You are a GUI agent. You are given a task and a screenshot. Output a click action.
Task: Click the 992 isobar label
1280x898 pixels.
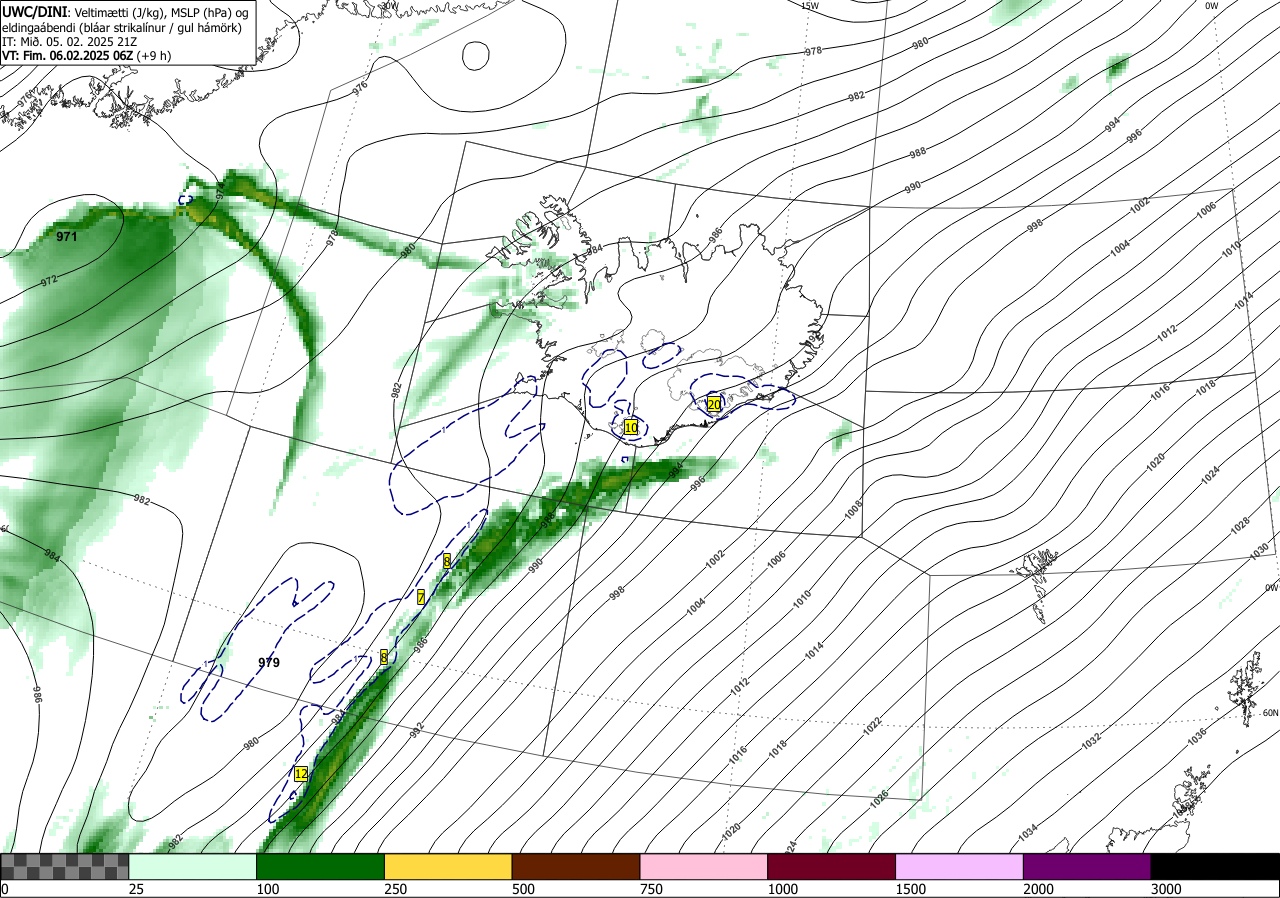pyautogui.click(x=417, y=732)
